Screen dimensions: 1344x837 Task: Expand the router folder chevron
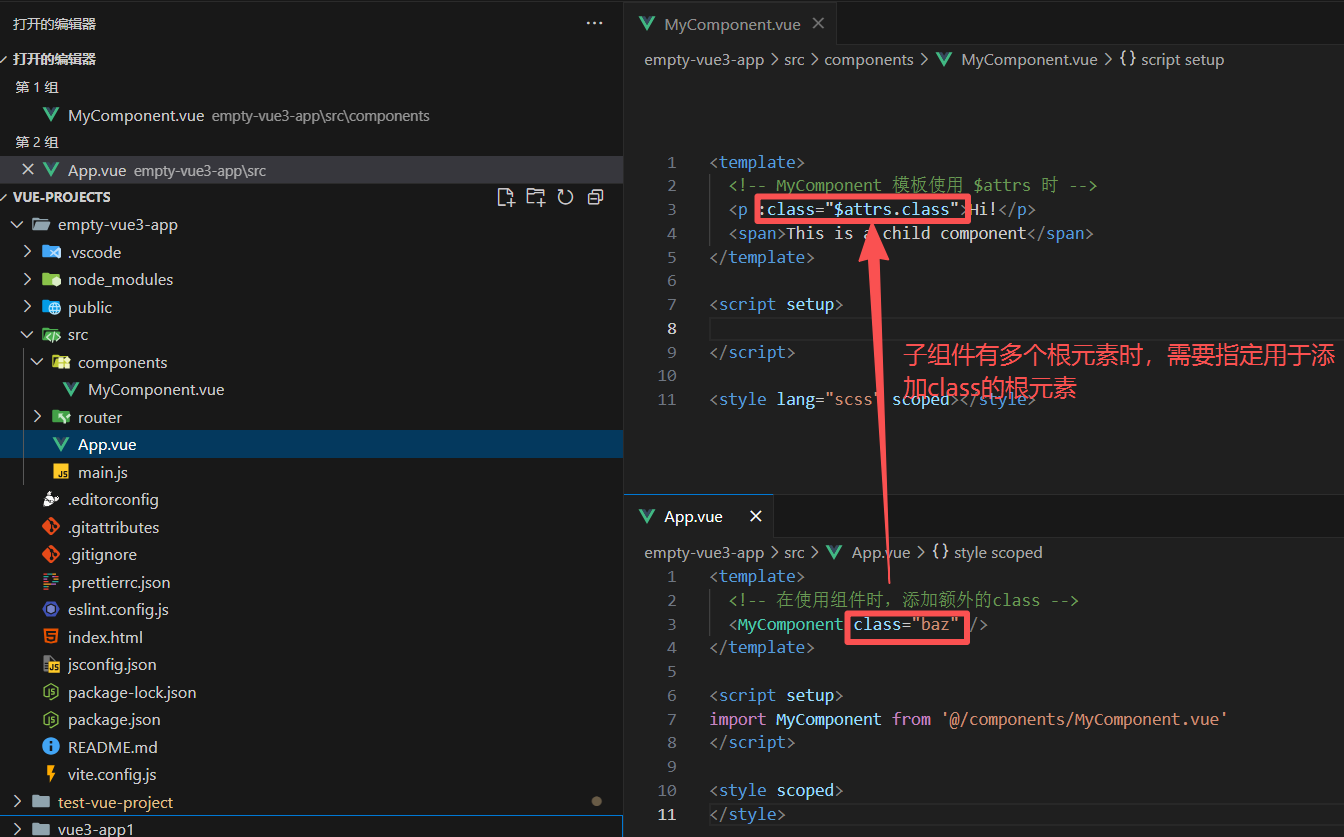tap(37, 417)
